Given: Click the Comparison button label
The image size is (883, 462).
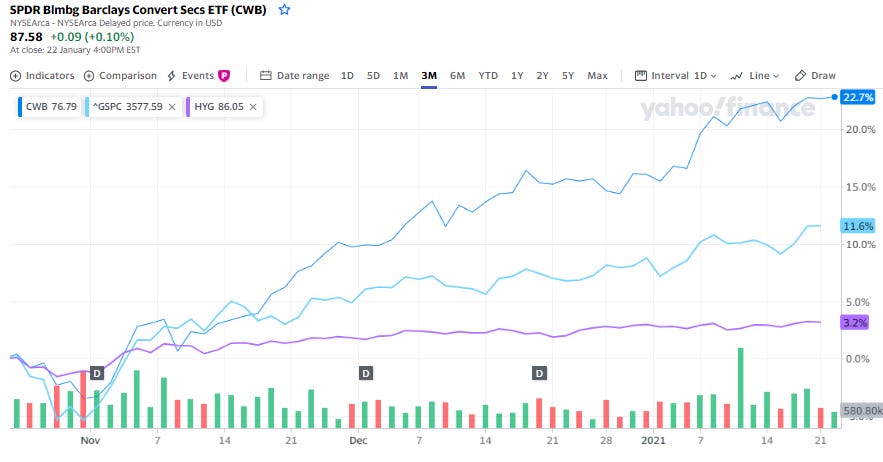Looking at the screenshot, I should click(128, 75).
